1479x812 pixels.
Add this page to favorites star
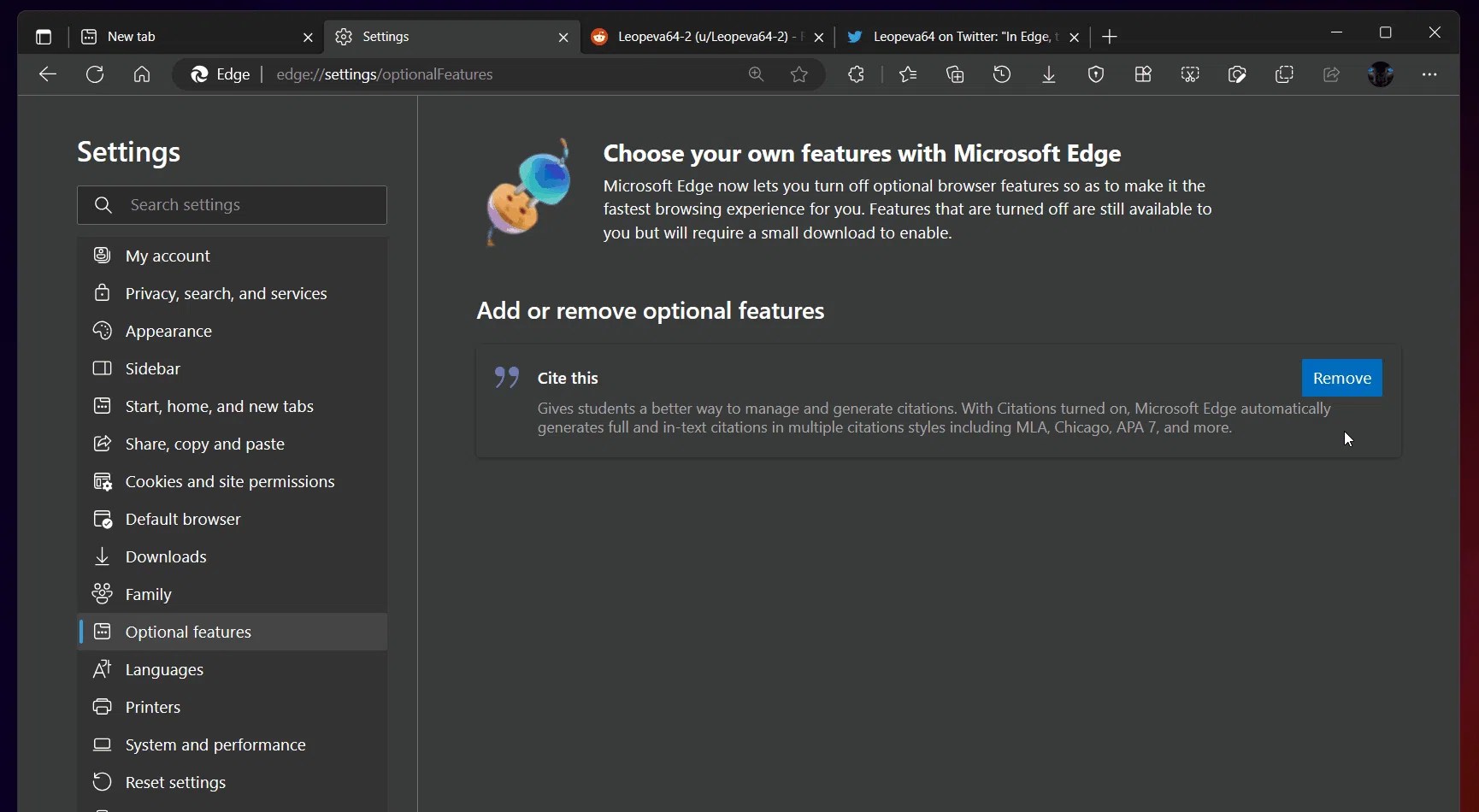[x=799, y=74]
